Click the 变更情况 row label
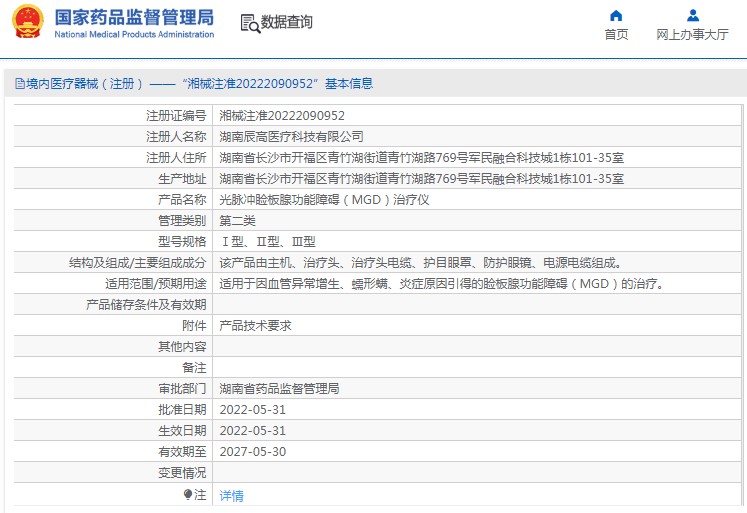Viewport: 747px width, 513px height. click(182, 473)
